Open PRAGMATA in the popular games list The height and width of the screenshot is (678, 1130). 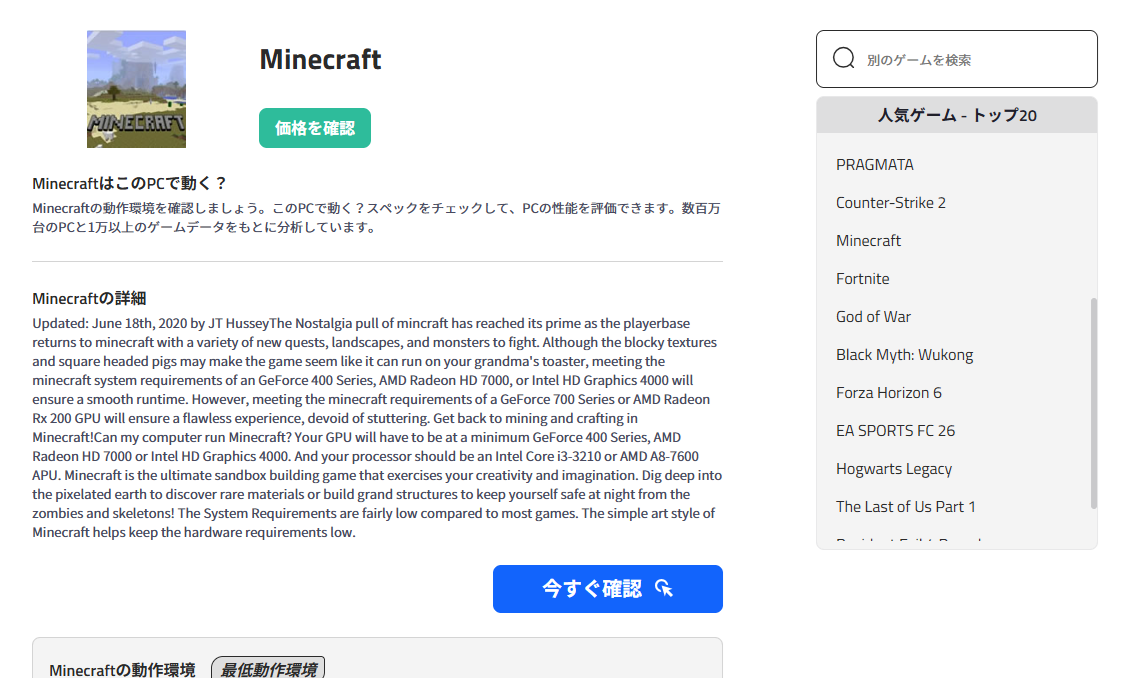(x=874, y=164)
